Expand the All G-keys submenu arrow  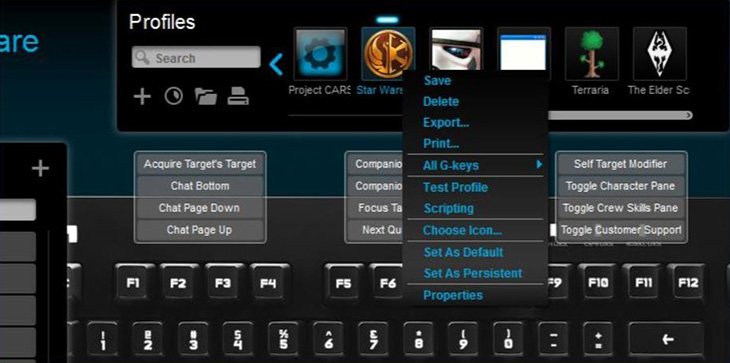(x=539, y=164)
